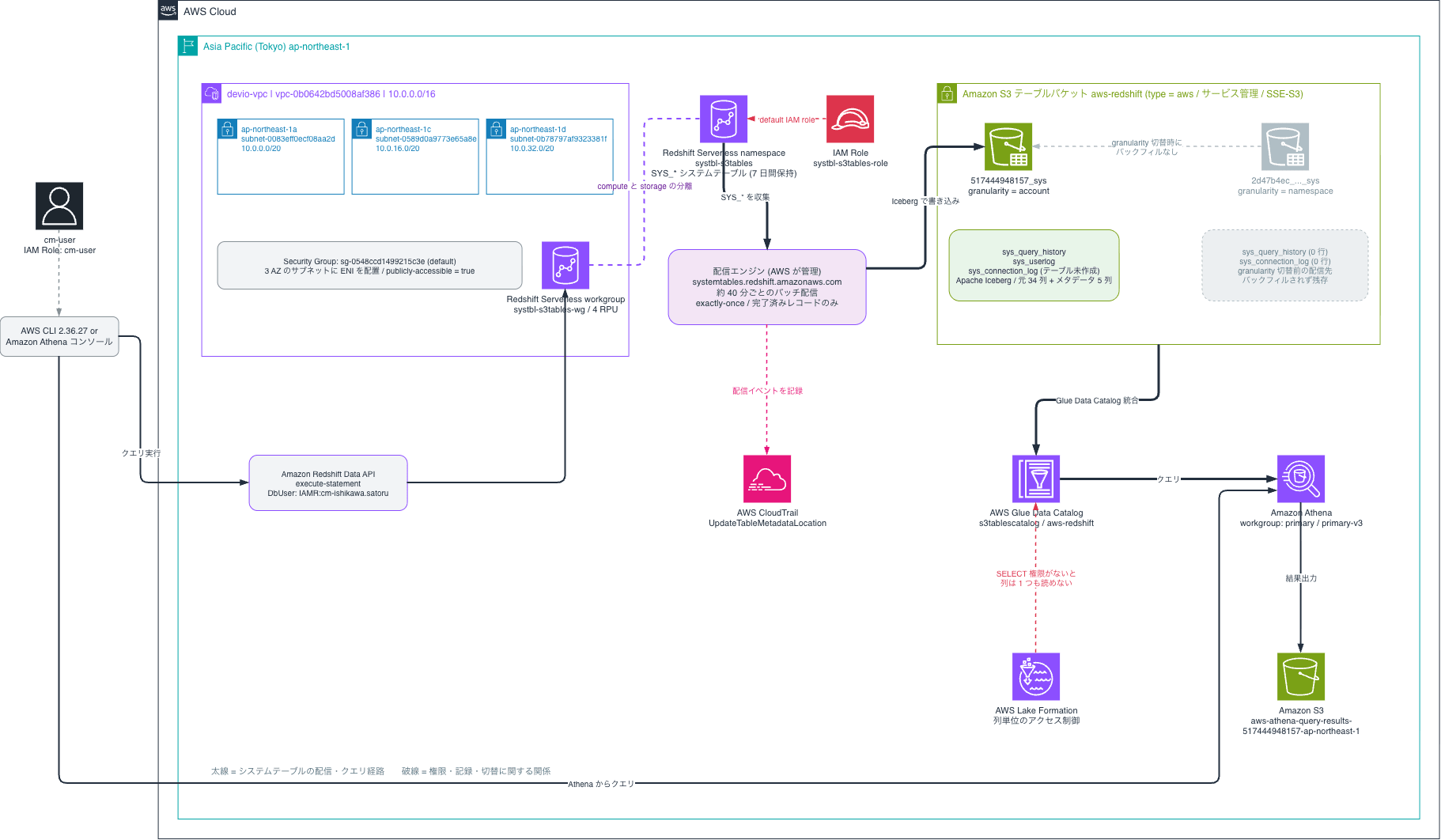Select the IAM Role systbl-s3tables-role icon
1441x840 pixels.
pos(850,119)
